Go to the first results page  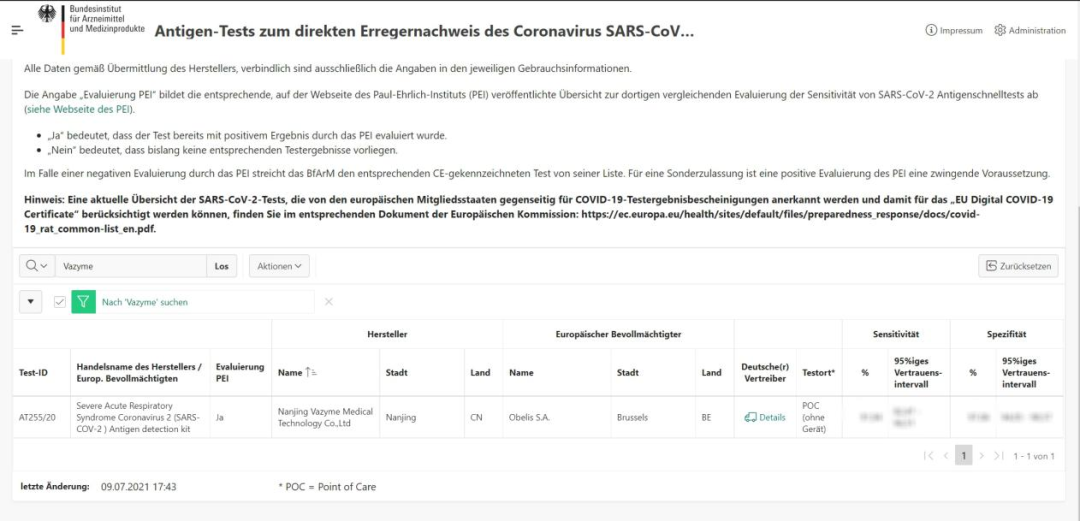929,456
